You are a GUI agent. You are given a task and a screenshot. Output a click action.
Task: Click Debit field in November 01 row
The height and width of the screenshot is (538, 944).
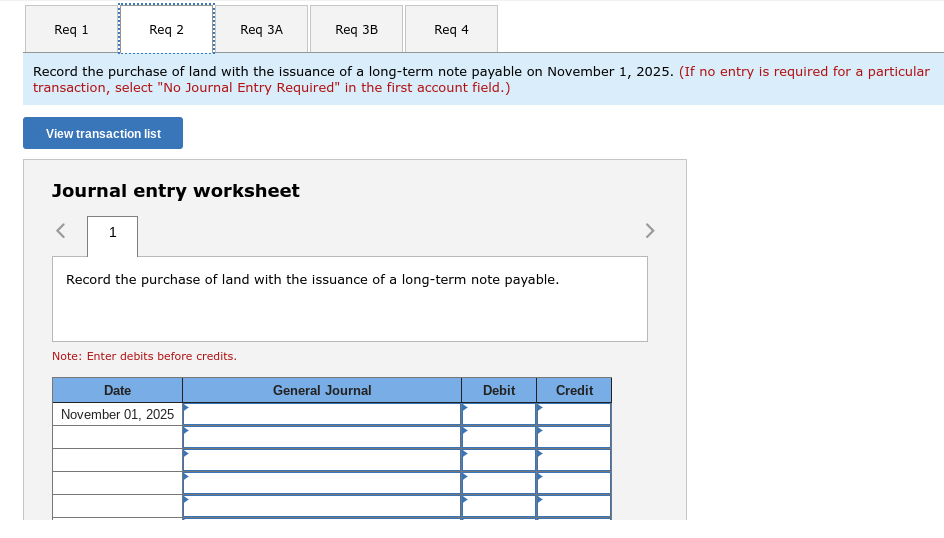pyautogui.click(x=498, y=414)
